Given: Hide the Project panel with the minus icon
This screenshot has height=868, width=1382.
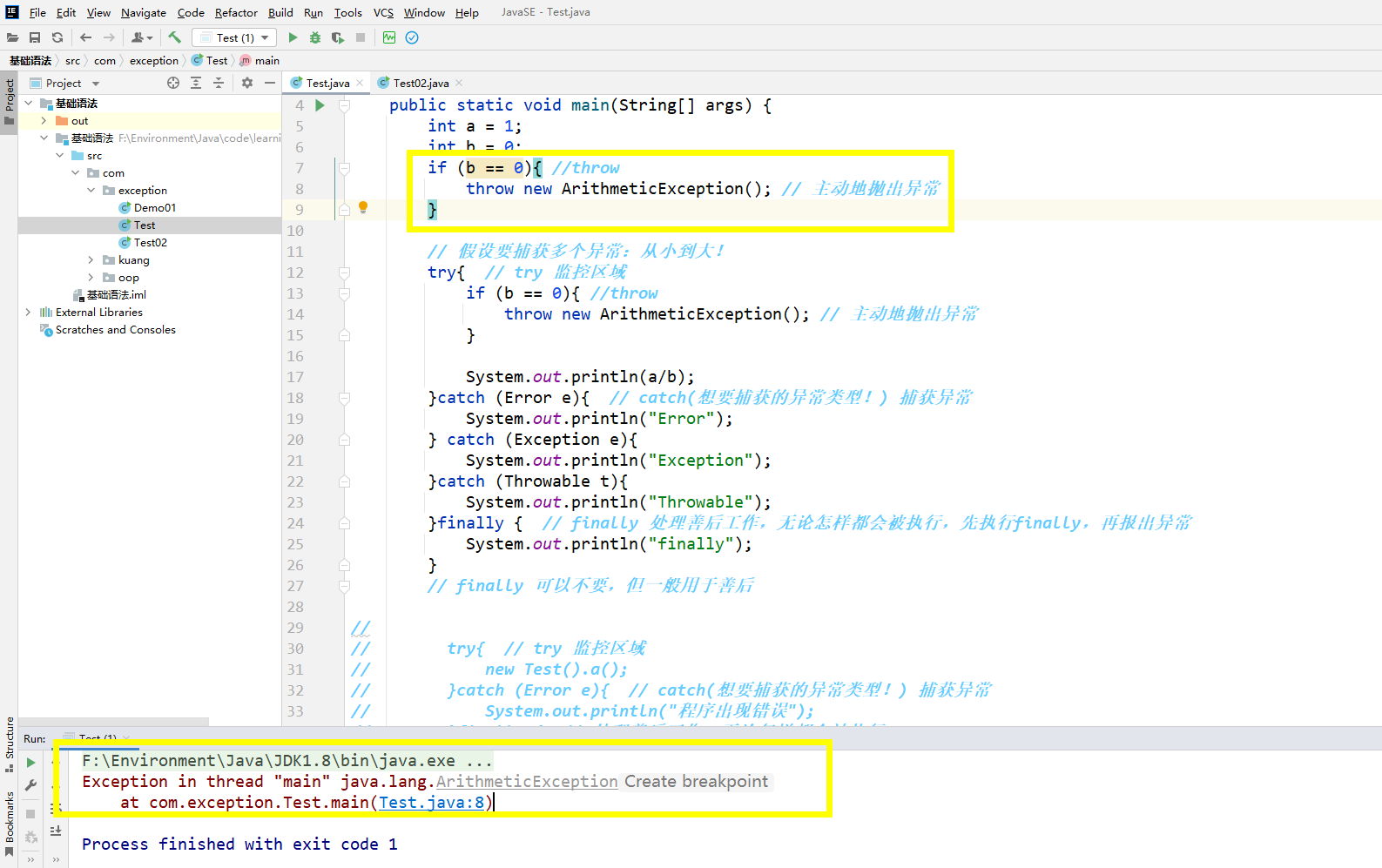Looking at the screenshot, I should tap(270, 83).
